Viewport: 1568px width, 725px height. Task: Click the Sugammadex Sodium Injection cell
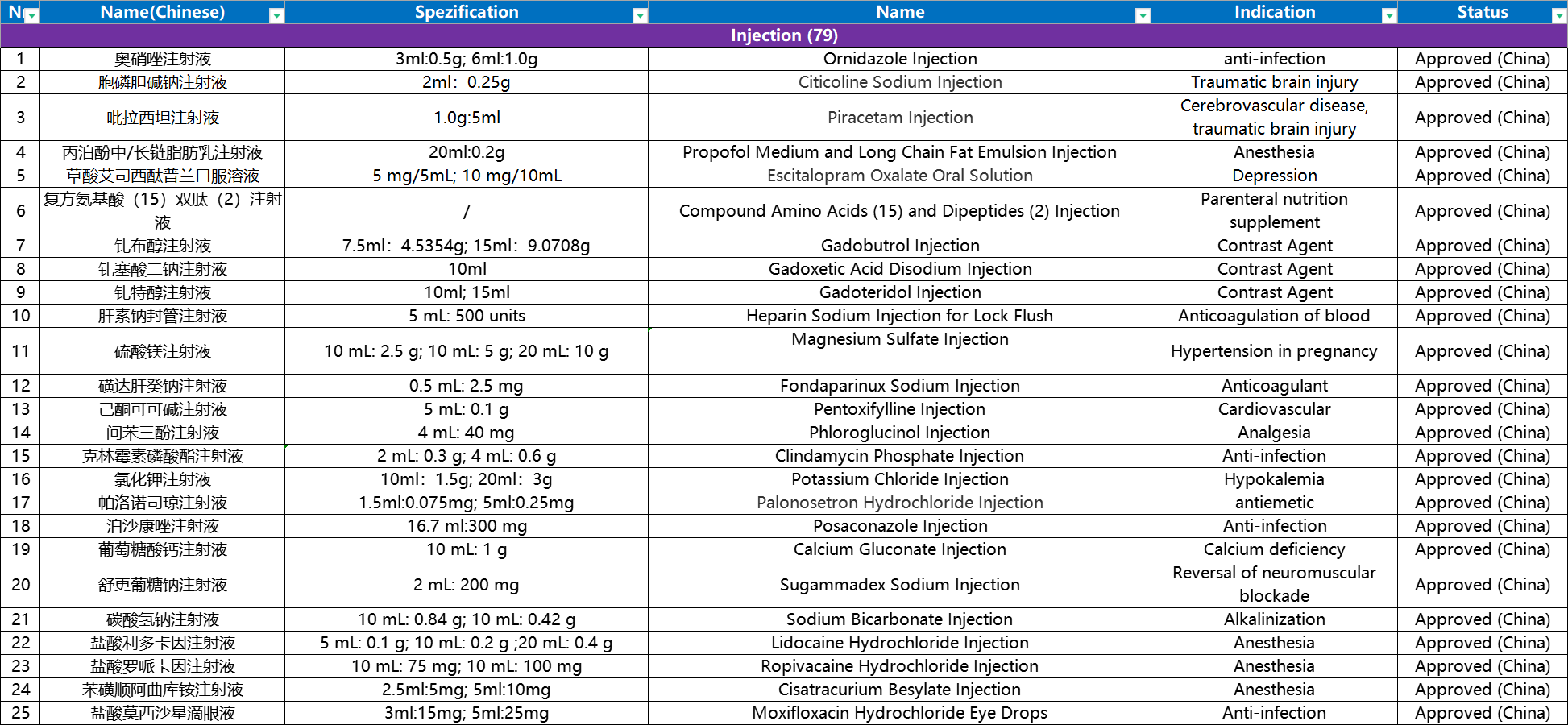click(899, 585)
